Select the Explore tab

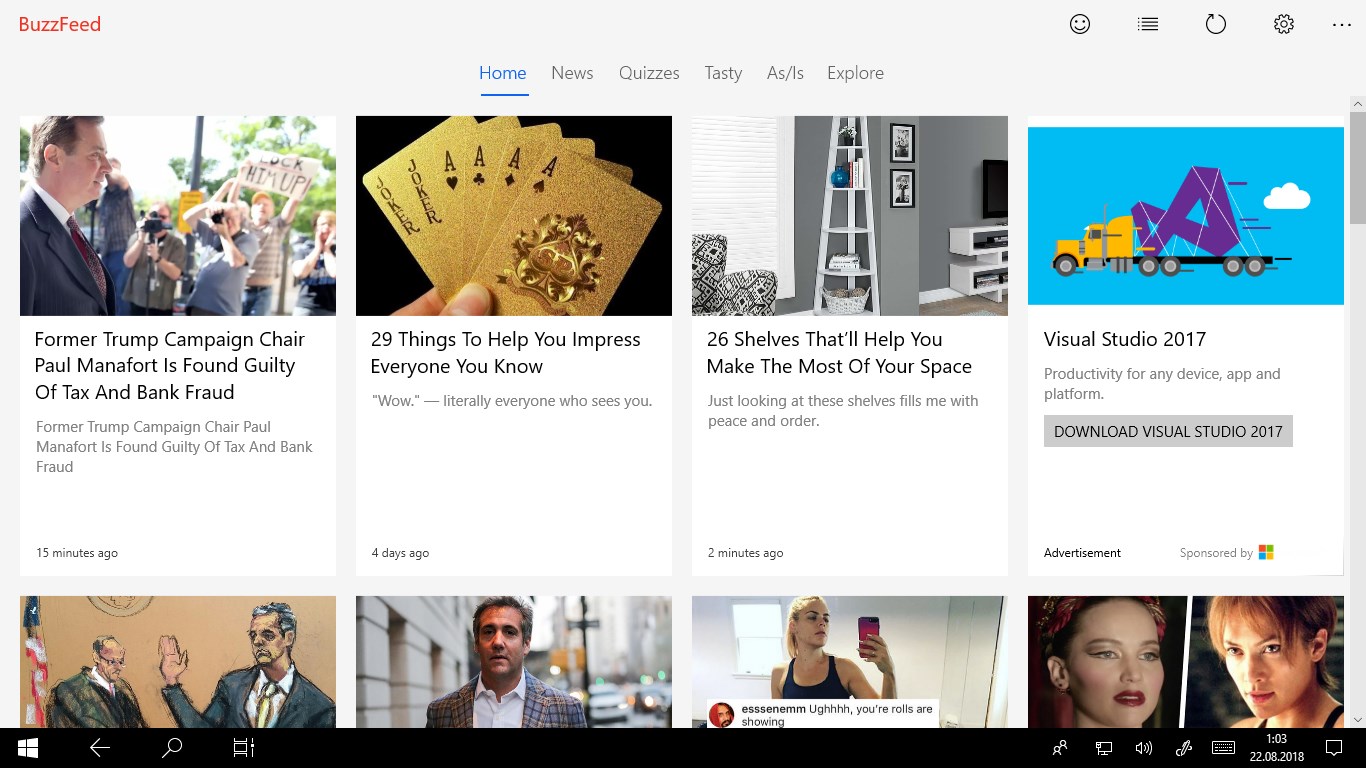[855, 73]
